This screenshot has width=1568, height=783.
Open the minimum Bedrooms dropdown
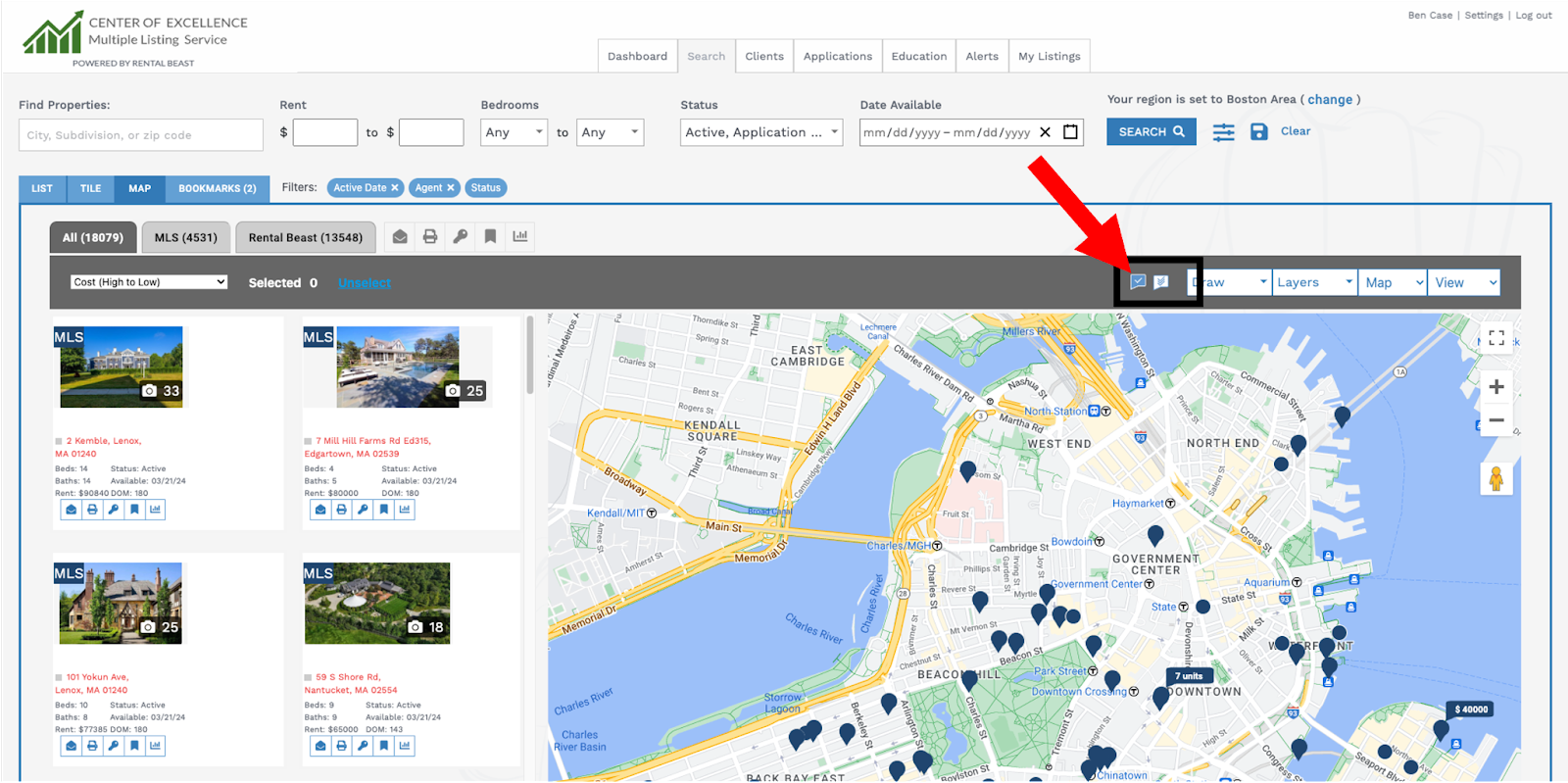(x=514, y=132)
